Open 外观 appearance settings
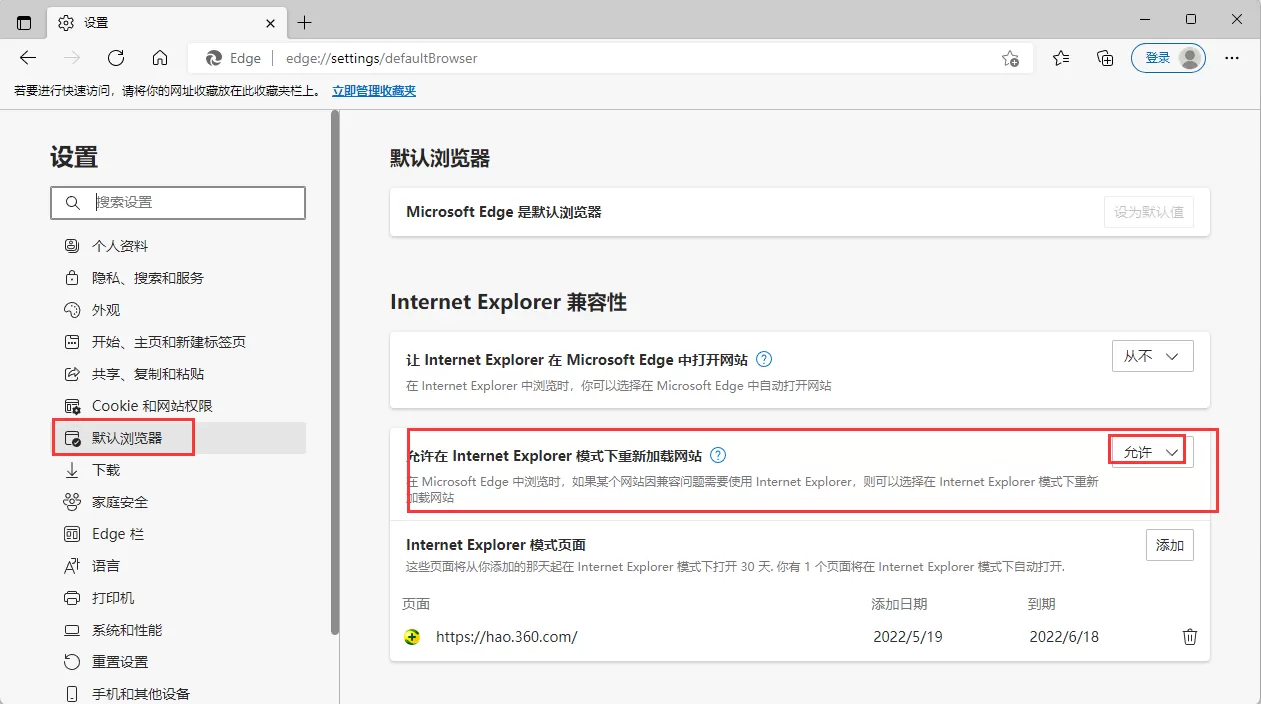The width and height of the screenshot is (1261, 704). 104,309
